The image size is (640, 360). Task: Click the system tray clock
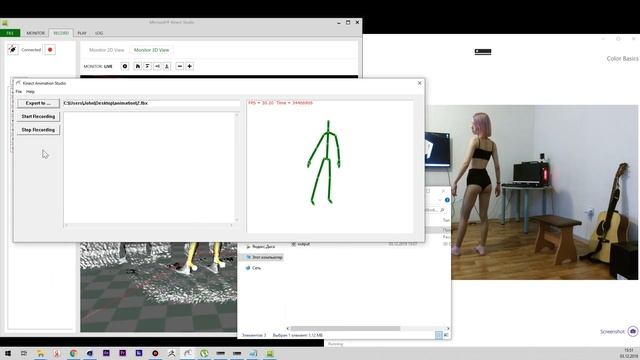628,353
